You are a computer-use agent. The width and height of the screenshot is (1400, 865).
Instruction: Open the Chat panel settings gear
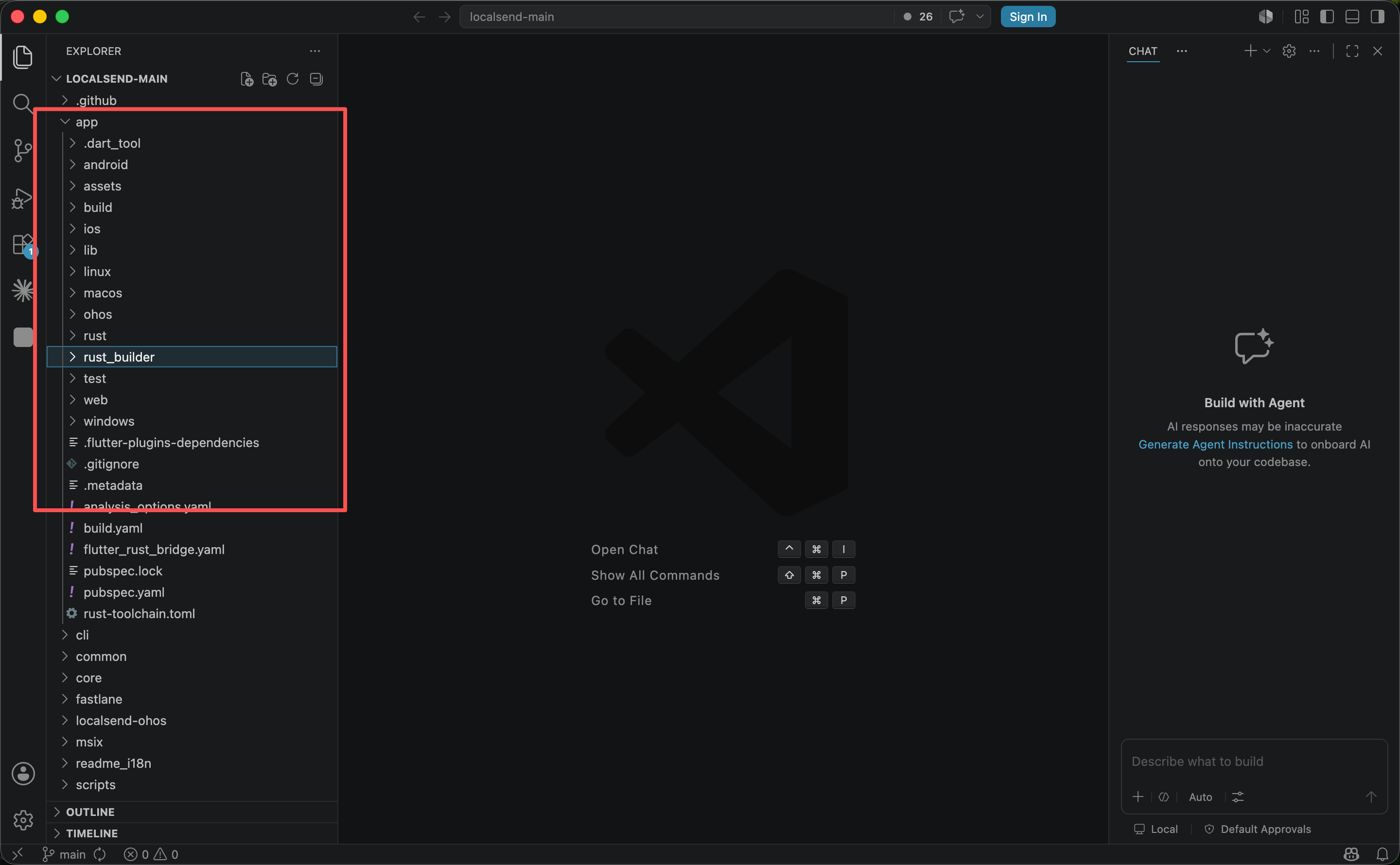[x=1289, y=51]
